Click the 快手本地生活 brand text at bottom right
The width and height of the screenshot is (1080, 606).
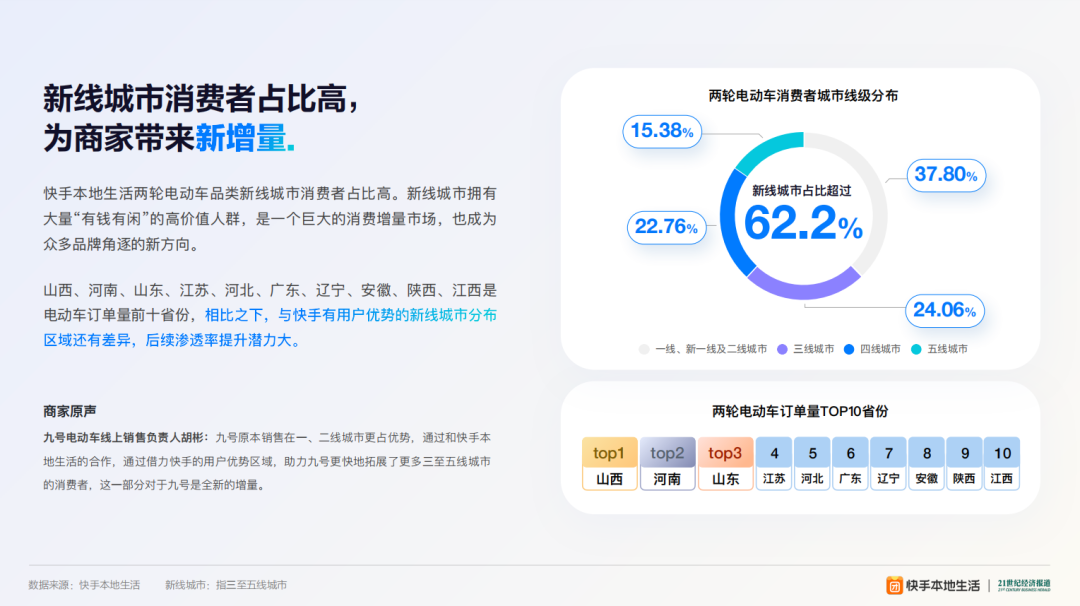click(942, 585)
